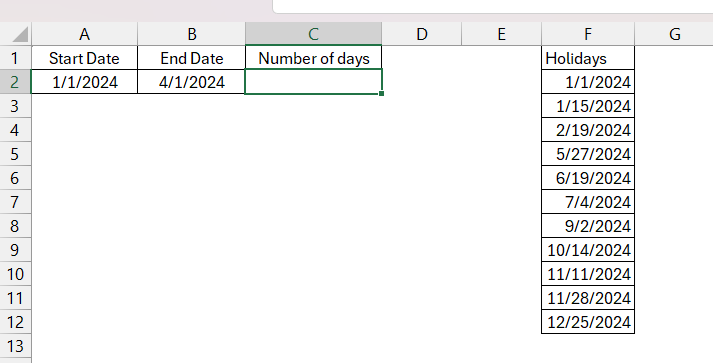
Task: Select column G header
Action: tap(674, 34)
